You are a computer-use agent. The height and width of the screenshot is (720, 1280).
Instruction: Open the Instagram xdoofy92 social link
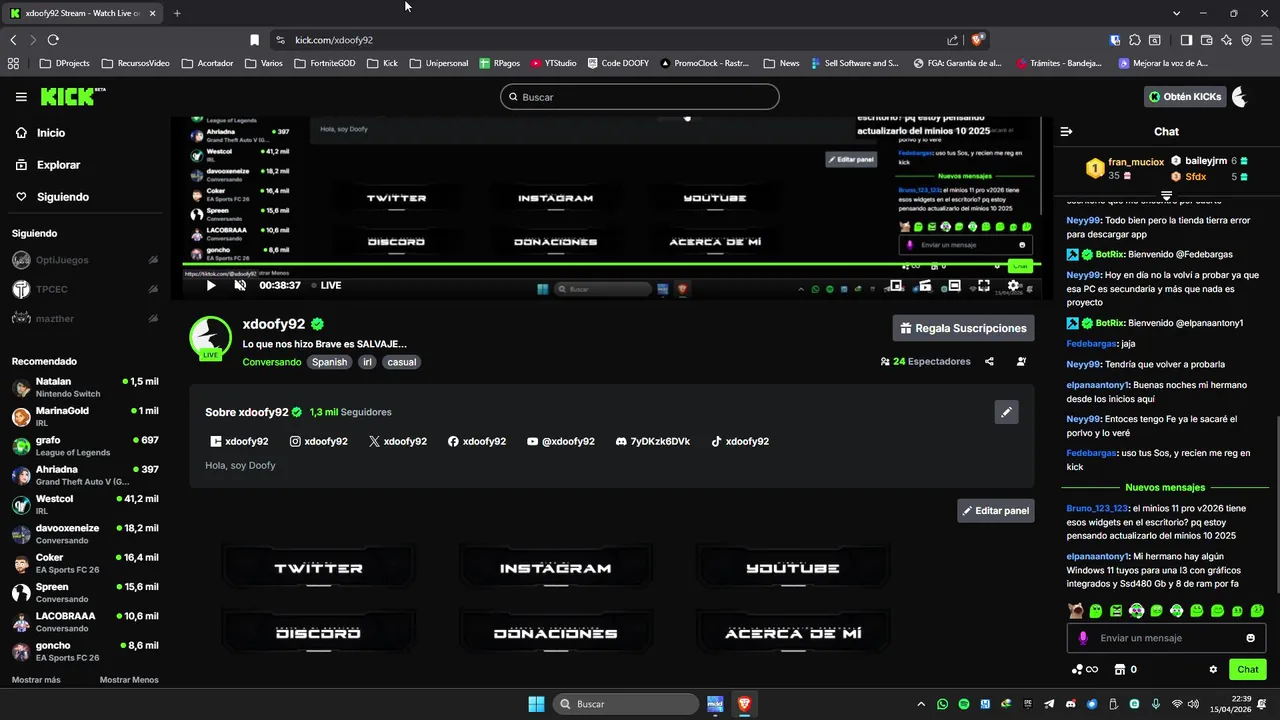pyautogui.click(x=318, y=441)
